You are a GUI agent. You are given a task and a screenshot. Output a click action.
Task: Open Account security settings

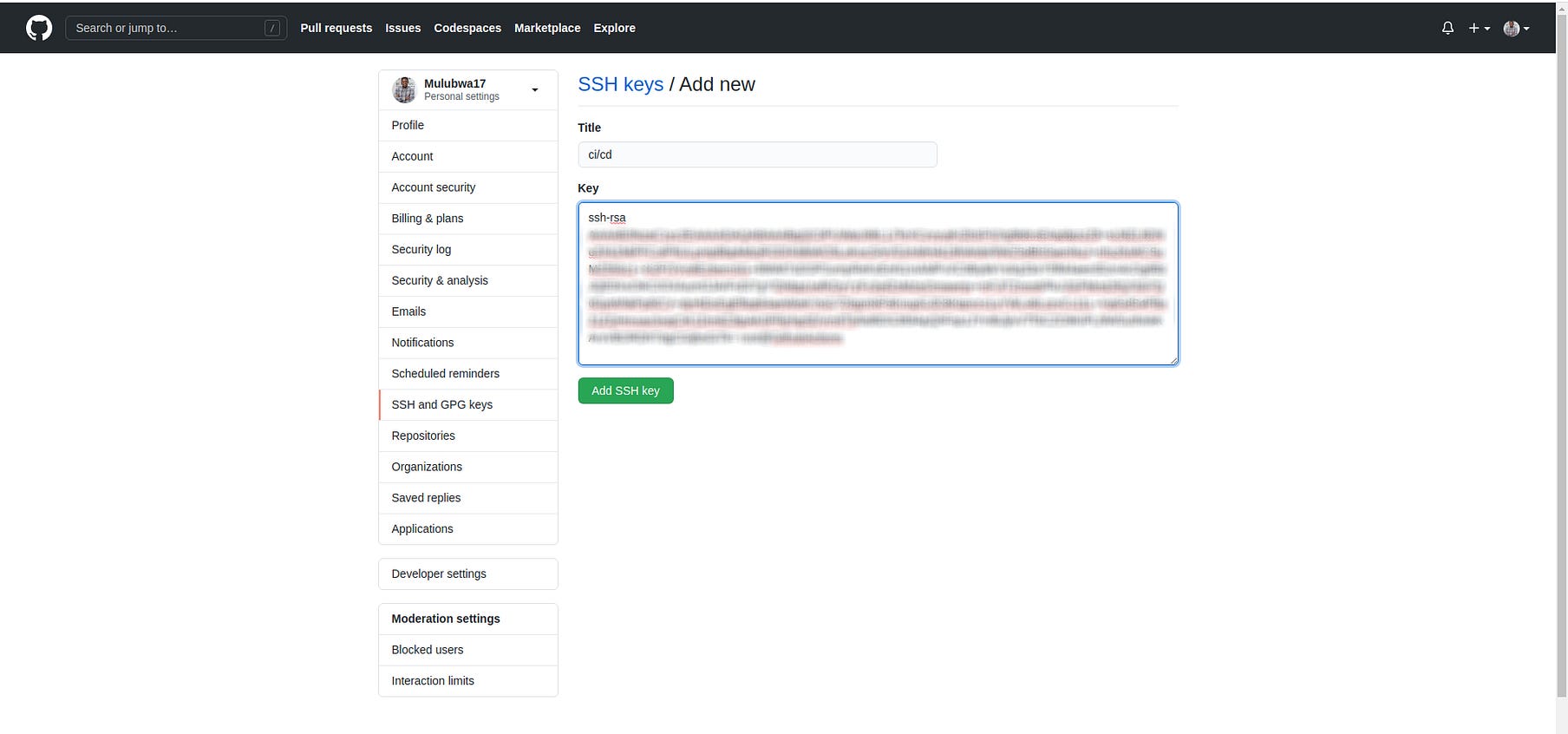tap(468, 187)
